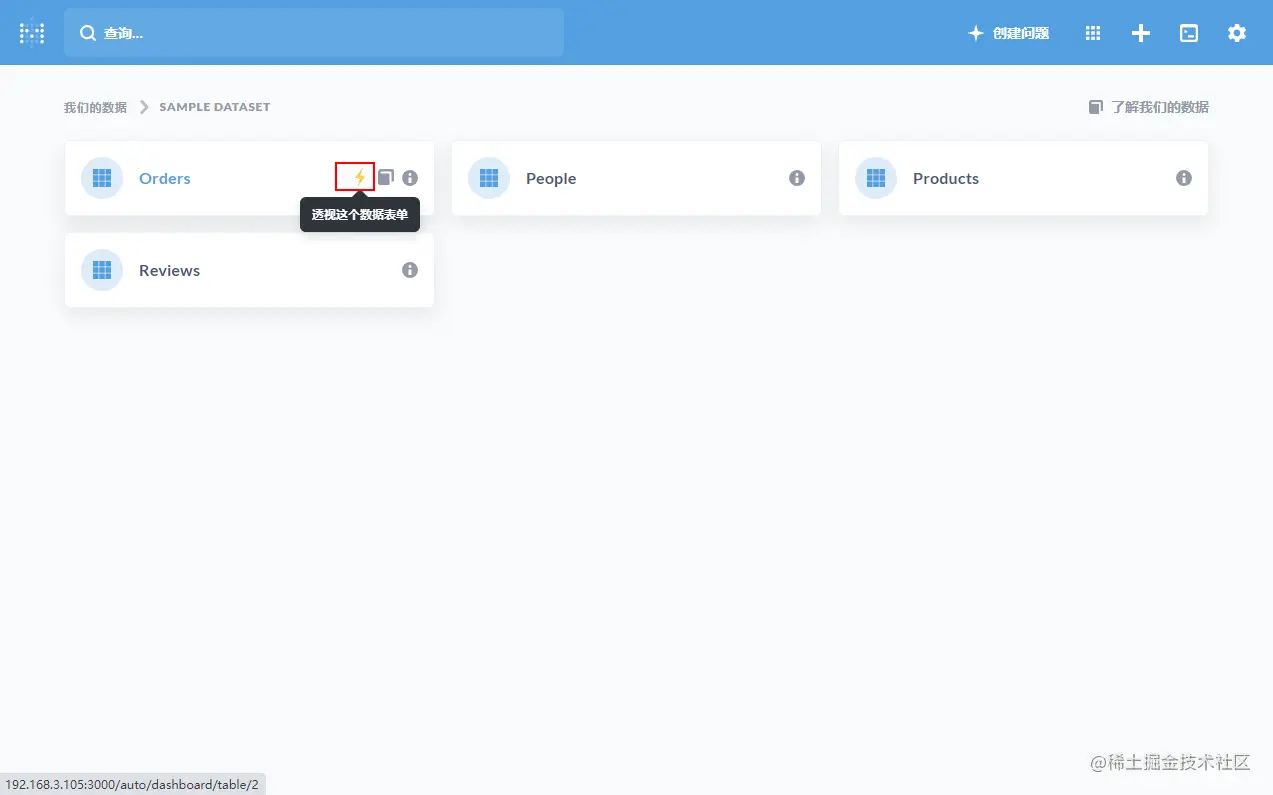Open the settings gear icon
Image resolution: width=1273 pixels, height=795 pixels.
tap(1237, 33)
